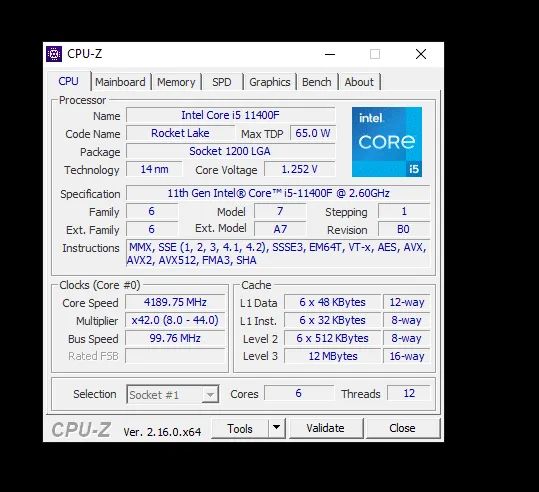
Task: Open the SPD tab
Action: (222, 82)
